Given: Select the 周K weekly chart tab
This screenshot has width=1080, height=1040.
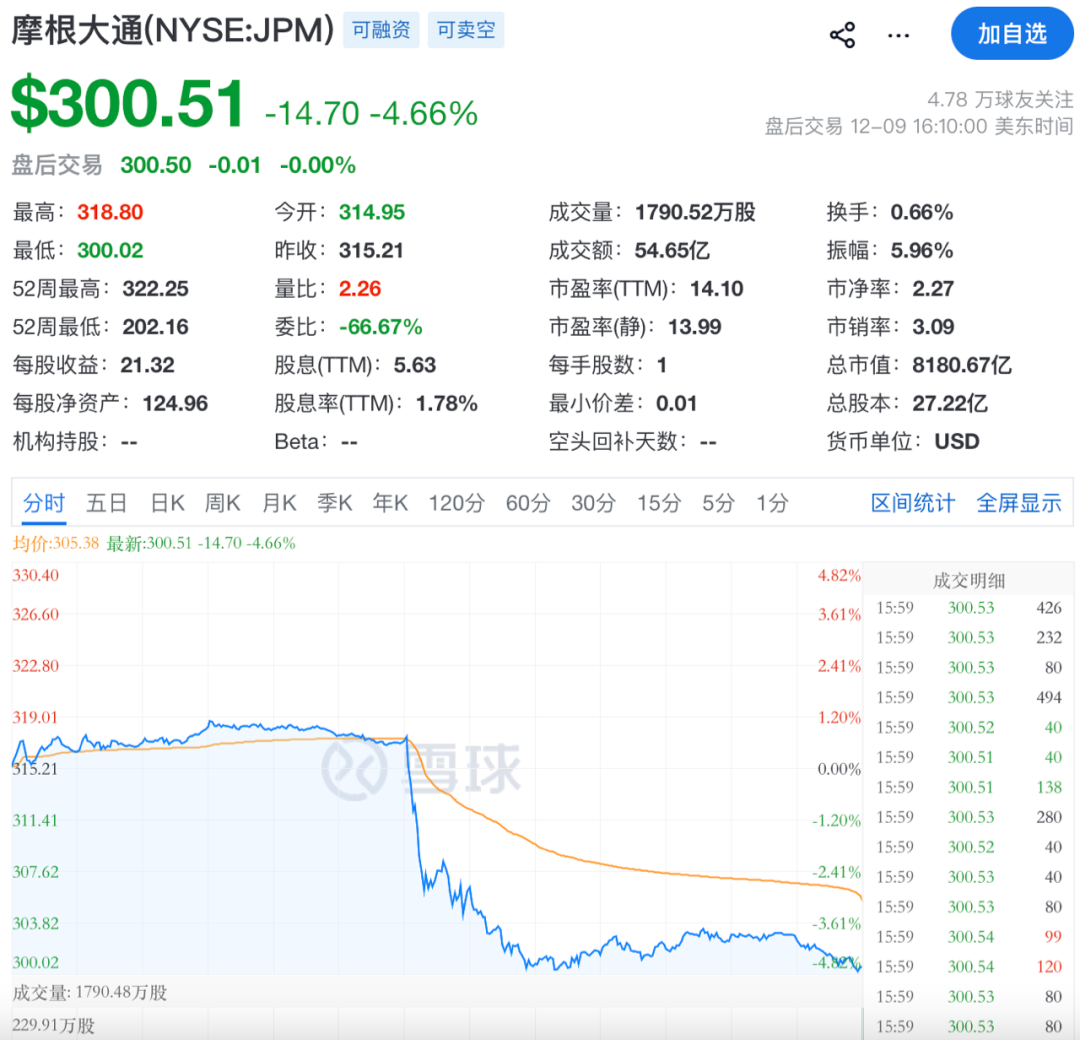Looking at the screenshot, I should click(x=222, y=503).
